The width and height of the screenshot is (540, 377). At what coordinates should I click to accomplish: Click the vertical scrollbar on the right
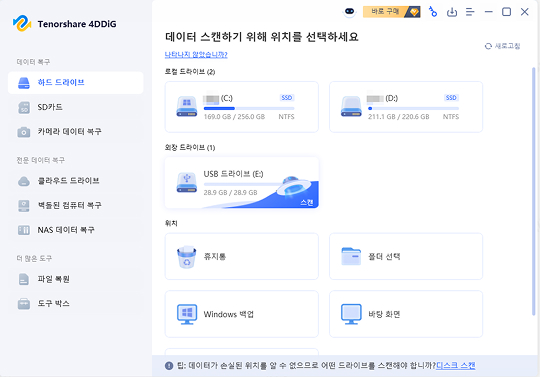pyautogui.click(x=533, y=191)
